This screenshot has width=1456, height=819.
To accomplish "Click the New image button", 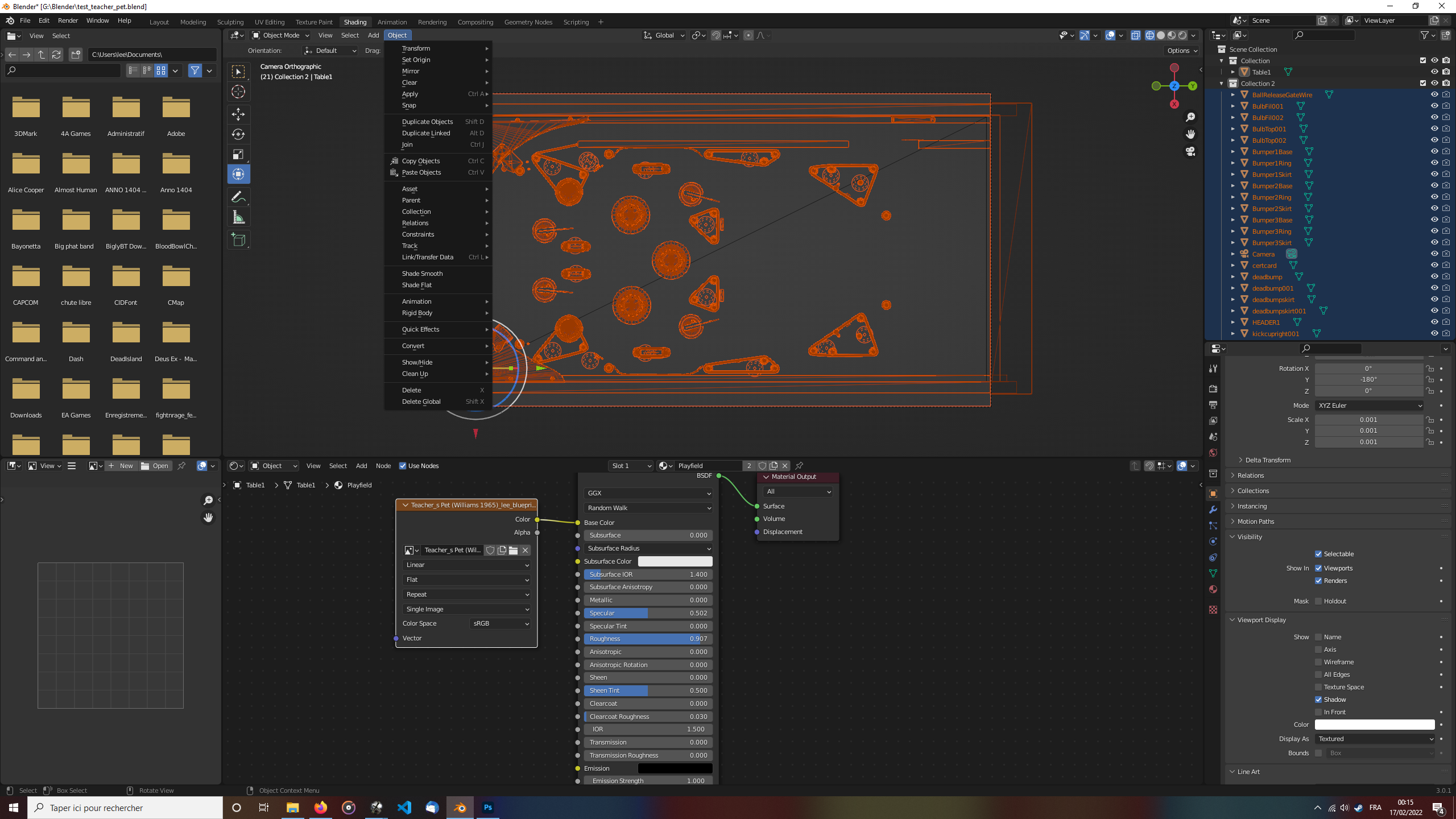I will [x=121, y=466].
